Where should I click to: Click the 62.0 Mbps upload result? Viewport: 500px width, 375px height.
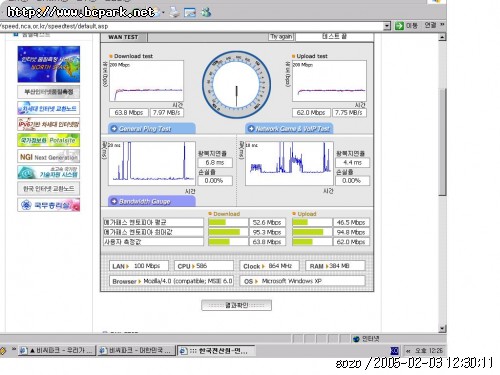(311, 113)
